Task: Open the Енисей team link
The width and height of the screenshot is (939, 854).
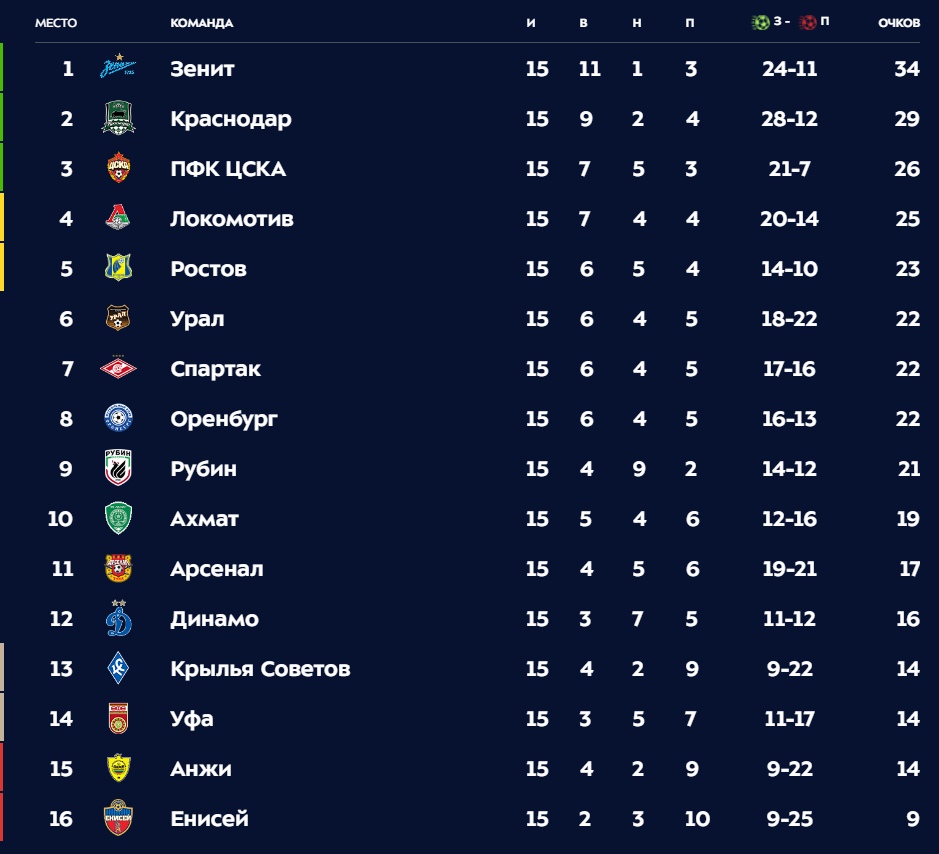Action: click(209, 819)
